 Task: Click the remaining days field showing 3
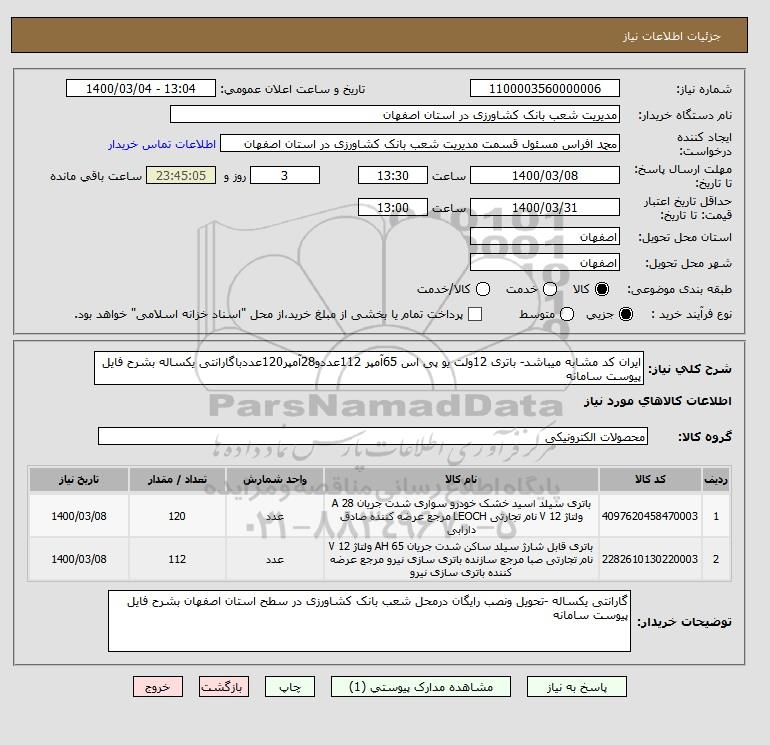[285, 175]
